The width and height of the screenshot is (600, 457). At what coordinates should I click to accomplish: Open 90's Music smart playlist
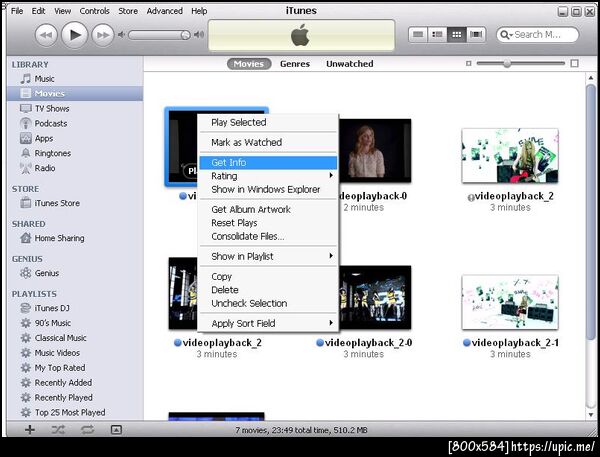pyautogui.click(x=52, y=323)
